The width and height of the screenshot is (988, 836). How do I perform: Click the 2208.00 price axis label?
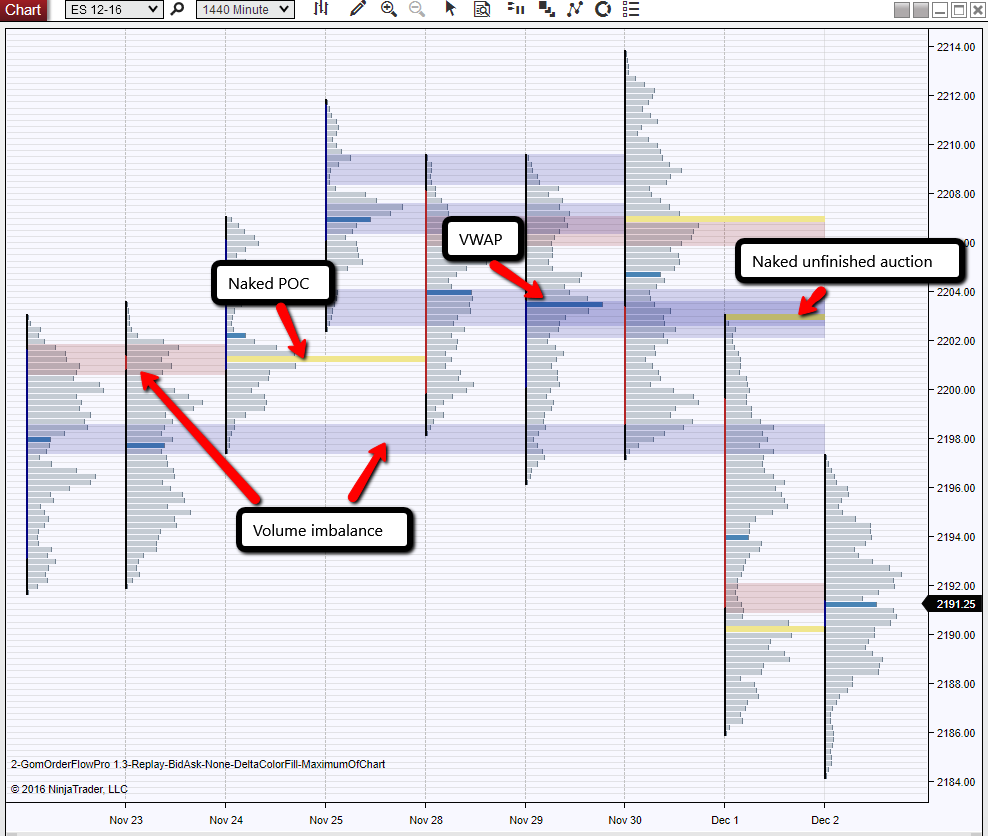click(956, 194)
